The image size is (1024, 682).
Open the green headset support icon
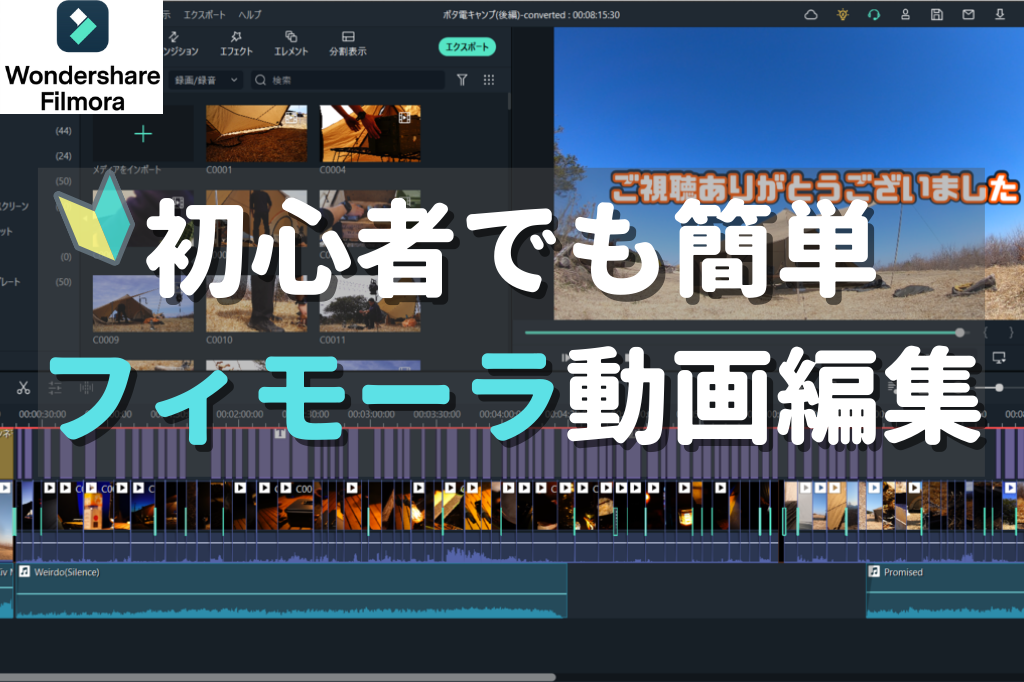(x=874, y=14)
